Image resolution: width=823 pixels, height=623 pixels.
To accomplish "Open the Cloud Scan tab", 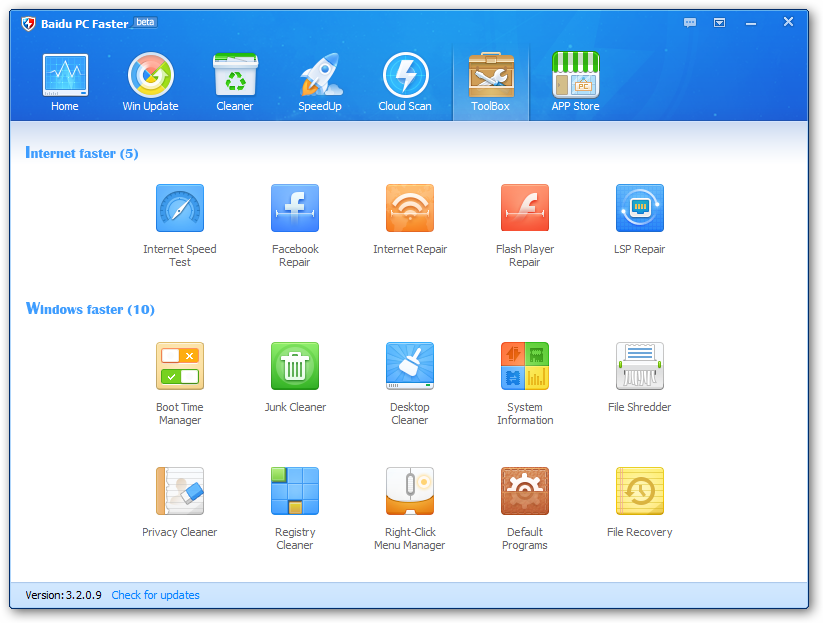I will click(405, 82).
